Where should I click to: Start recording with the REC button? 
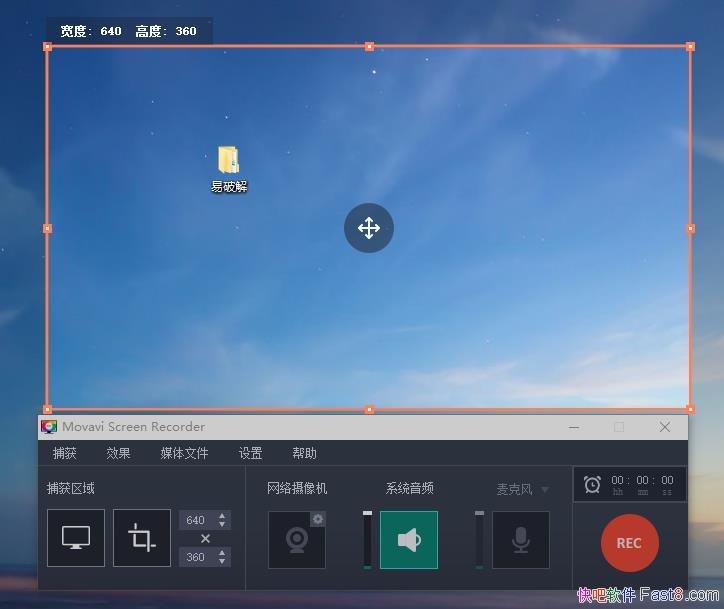click(x=630, y=543)
